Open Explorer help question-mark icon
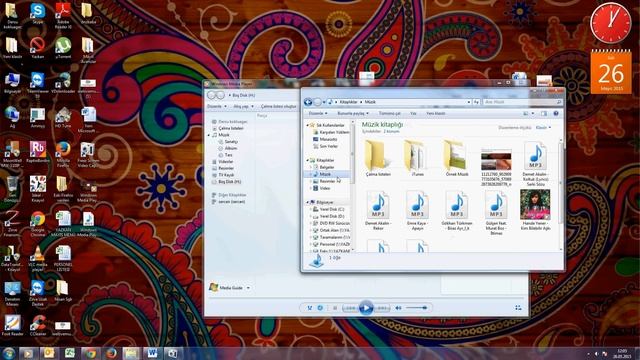This screenshot has width=640, height=360. tap(556, 113)
